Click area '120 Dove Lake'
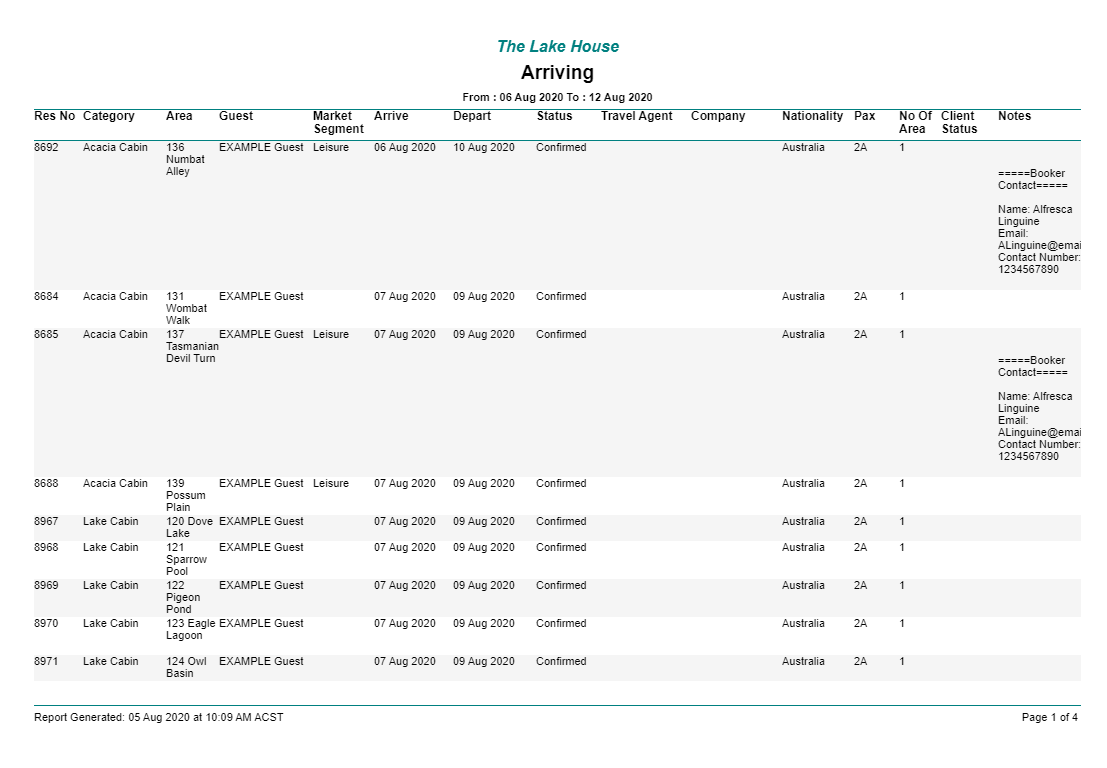This screenshot has width=1107, height=768. click(189, 527)
